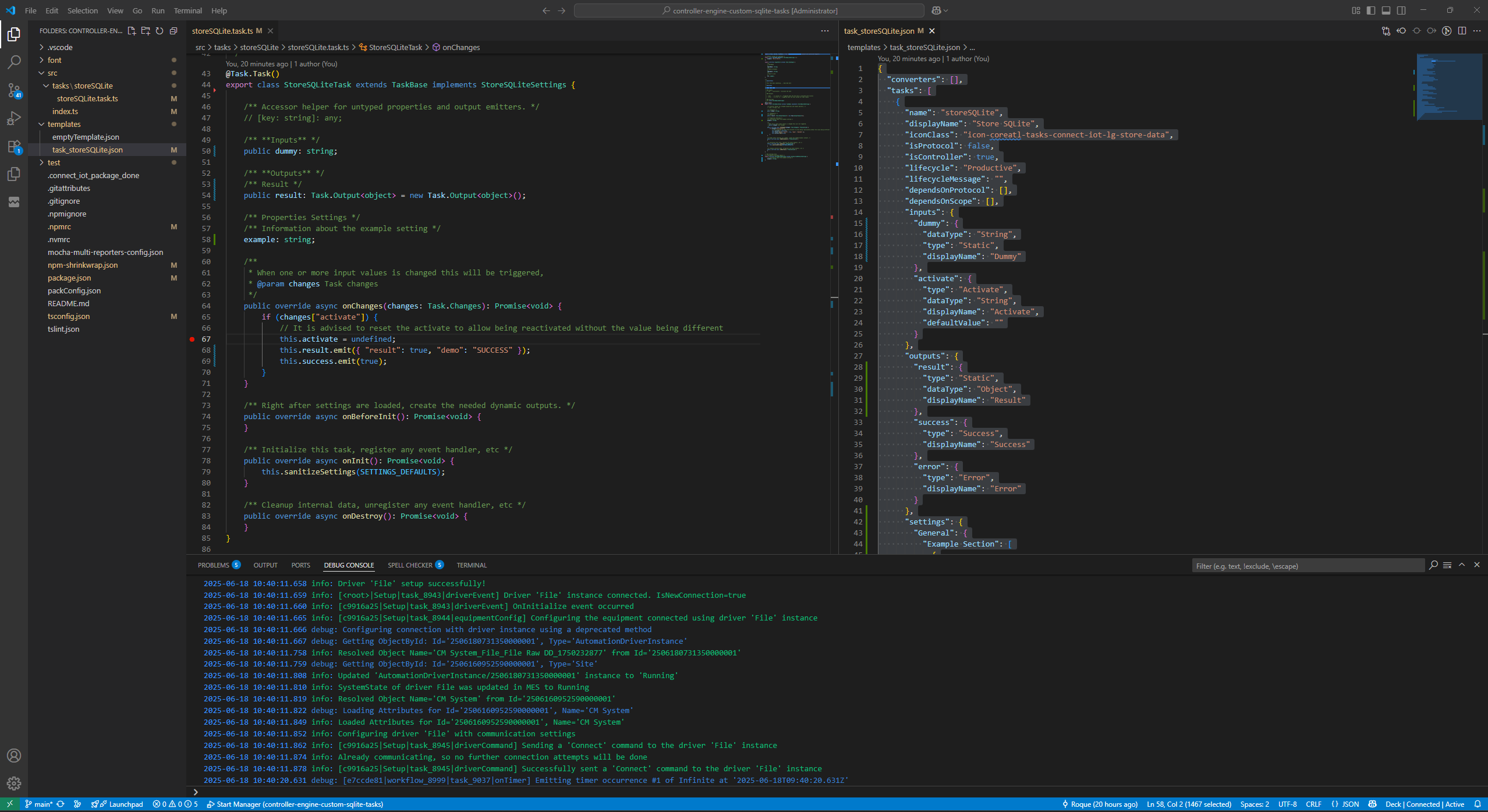Switch to the TERMINAL panel tab
Viewport: 1488px width, 812px height.
[471, 565]
